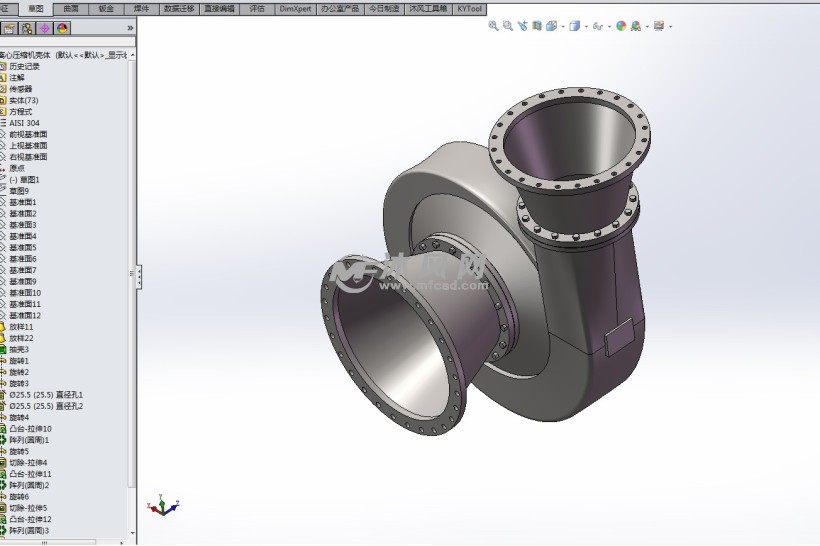Select the AISI 304 material entry
820x546 pixels.
point(24,123)
